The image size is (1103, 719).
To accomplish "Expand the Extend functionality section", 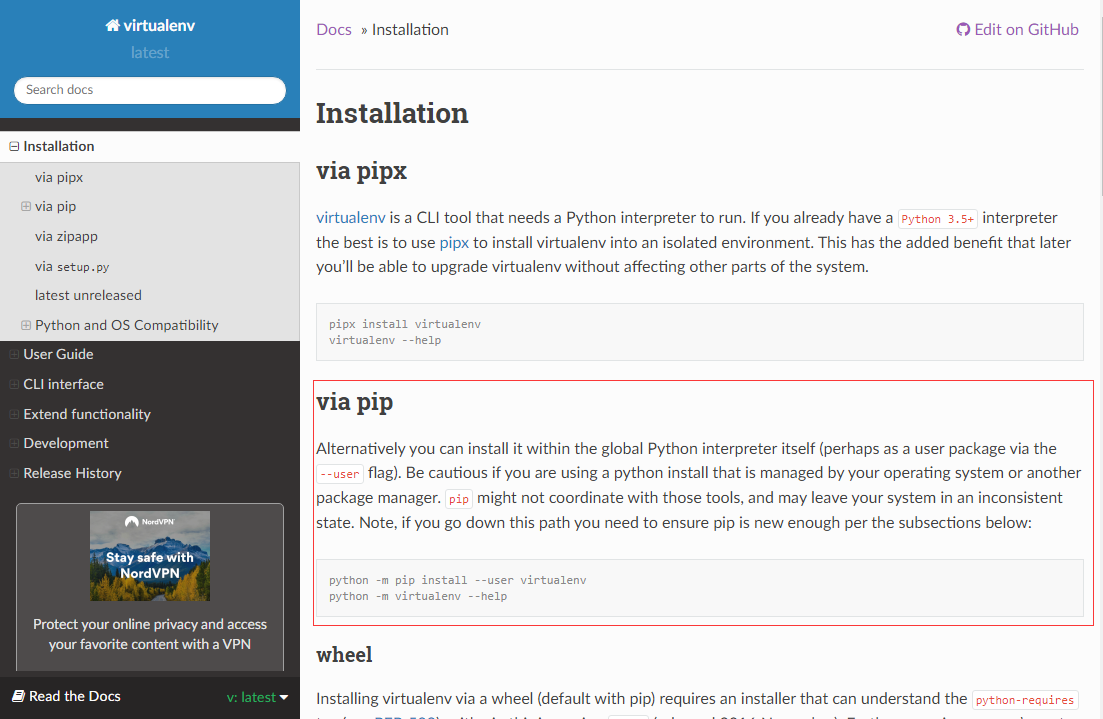I will (14, 414).
